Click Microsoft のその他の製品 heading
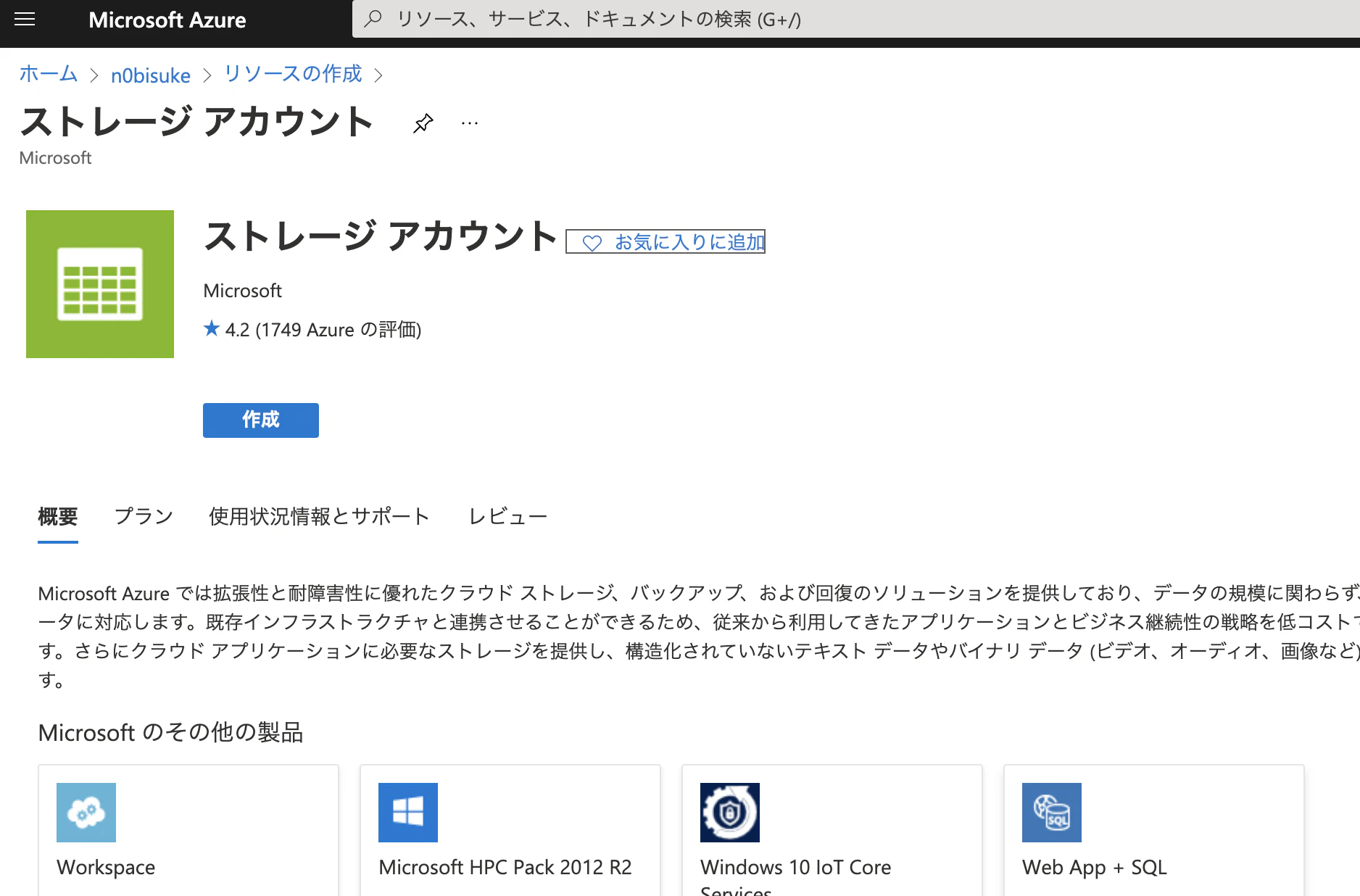 pos(170,733)
